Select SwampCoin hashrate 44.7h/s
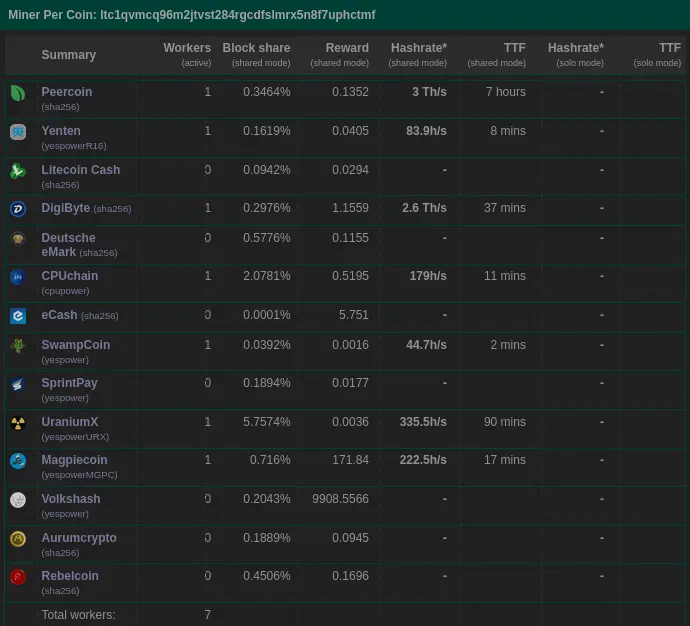 click(426, 345)
